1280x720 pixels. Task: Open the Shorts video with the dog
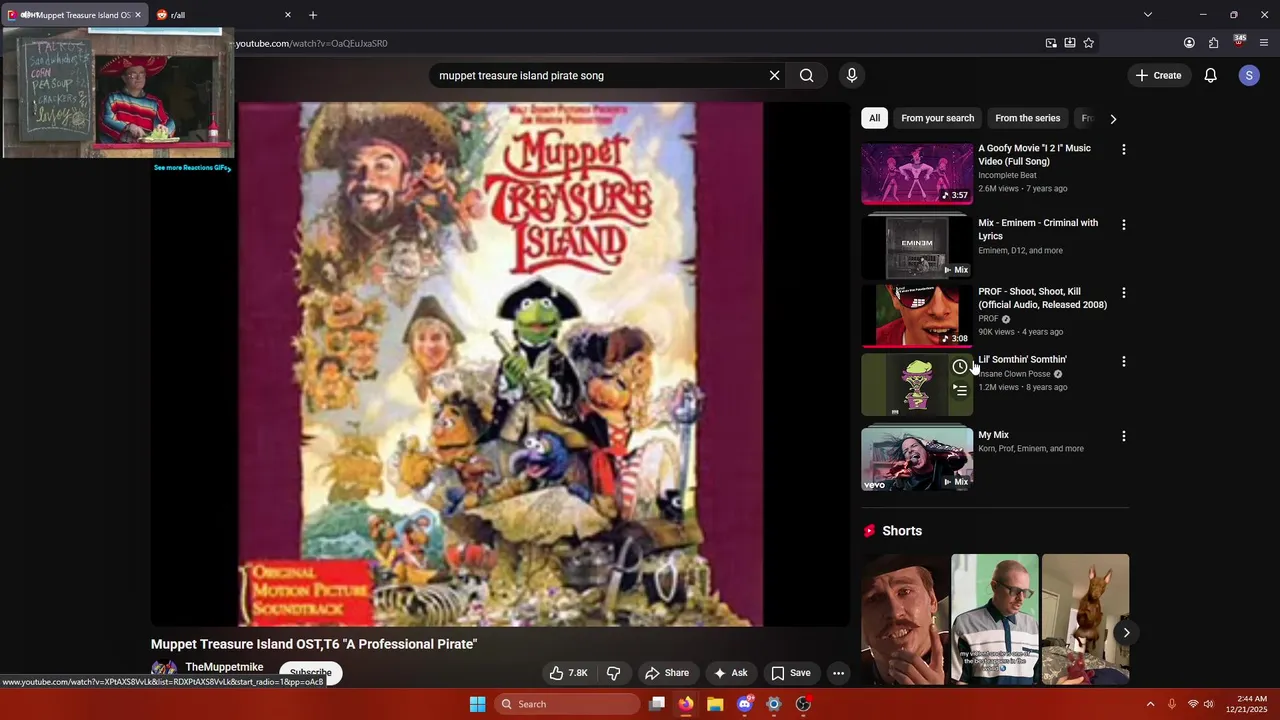click(x=1085, y=619)
